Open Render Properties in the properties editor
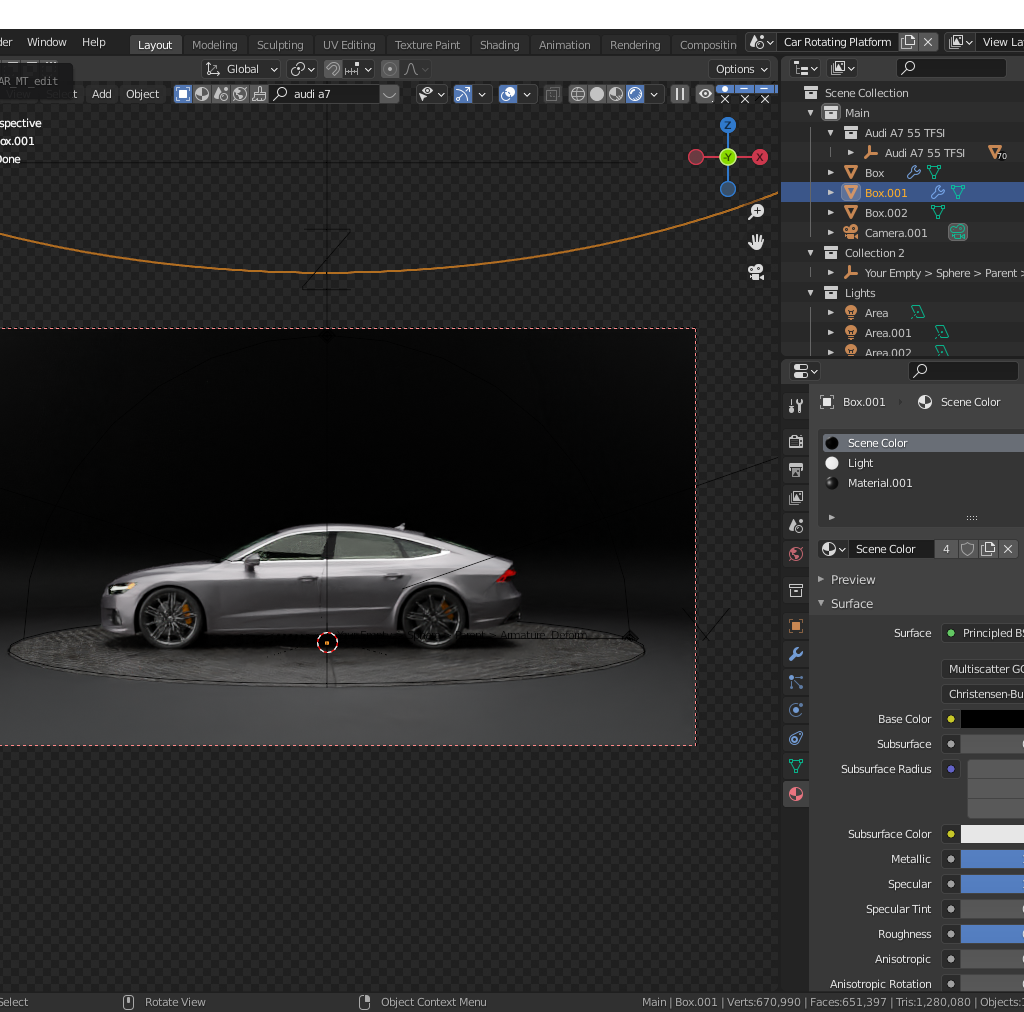 click(795, 441)
